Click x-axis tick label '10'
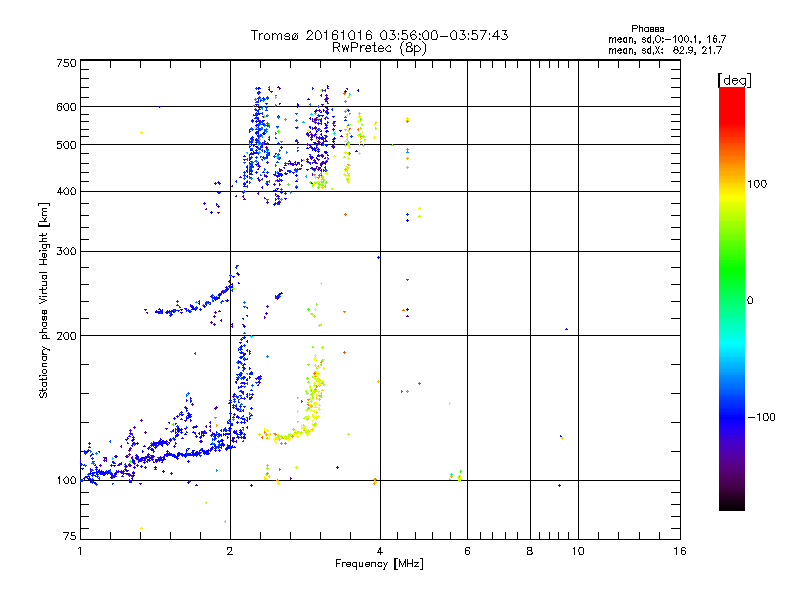The height and width of the screenshot is (600, 800). (x=578, y=551)
